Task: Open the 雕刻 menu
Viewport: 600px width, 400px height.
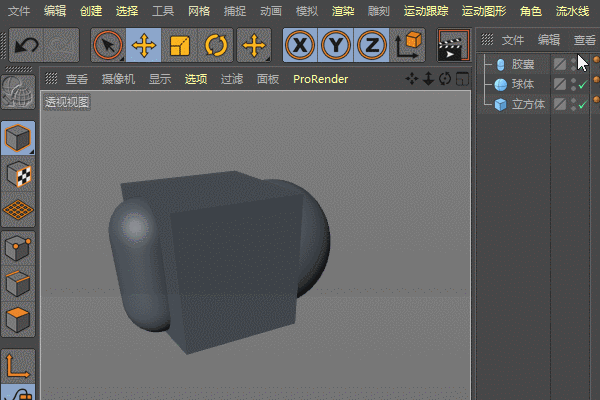Action: click(378, 11)
